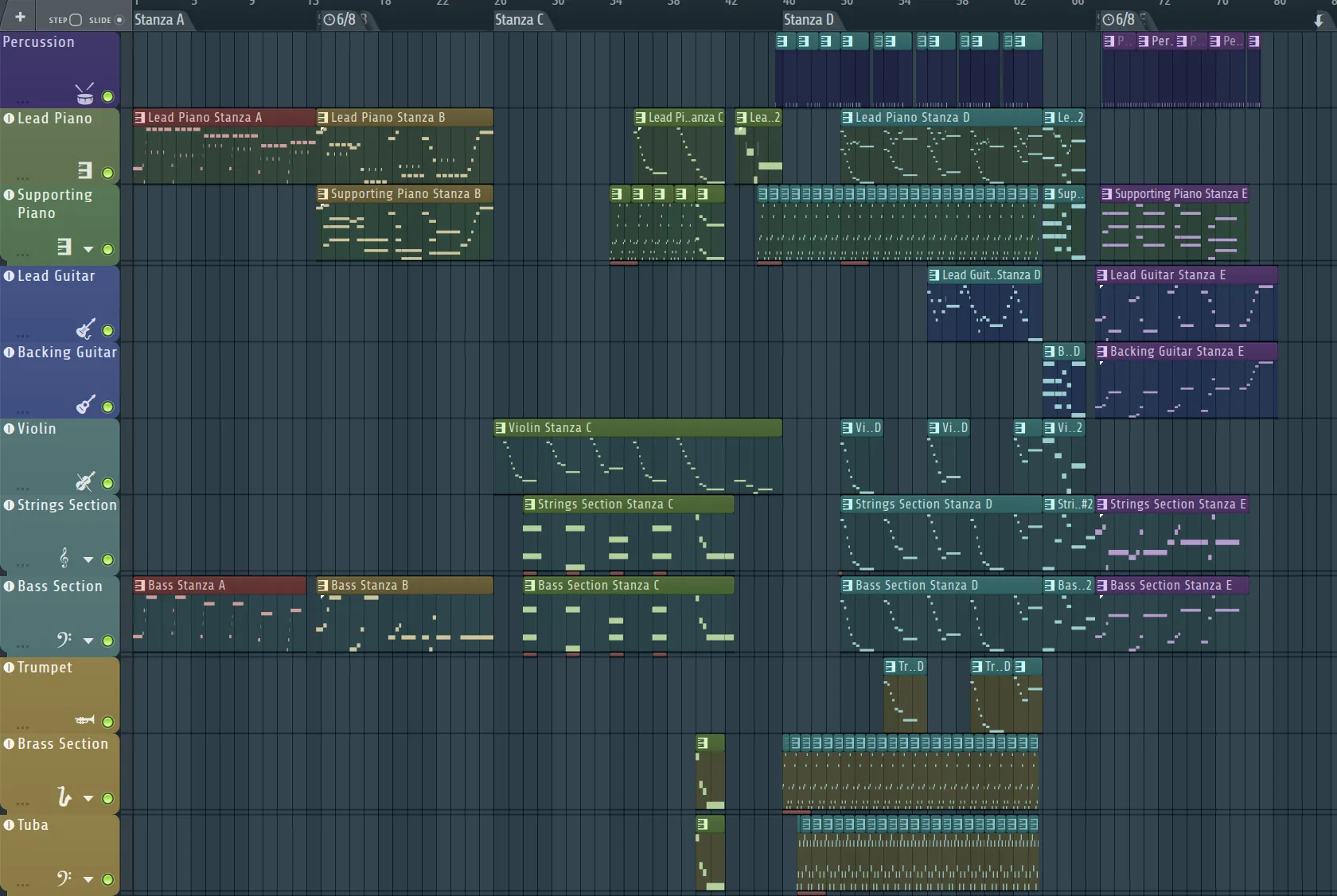
Task: Click the violin icon on Violin track
Action: [x=85, y=481]
